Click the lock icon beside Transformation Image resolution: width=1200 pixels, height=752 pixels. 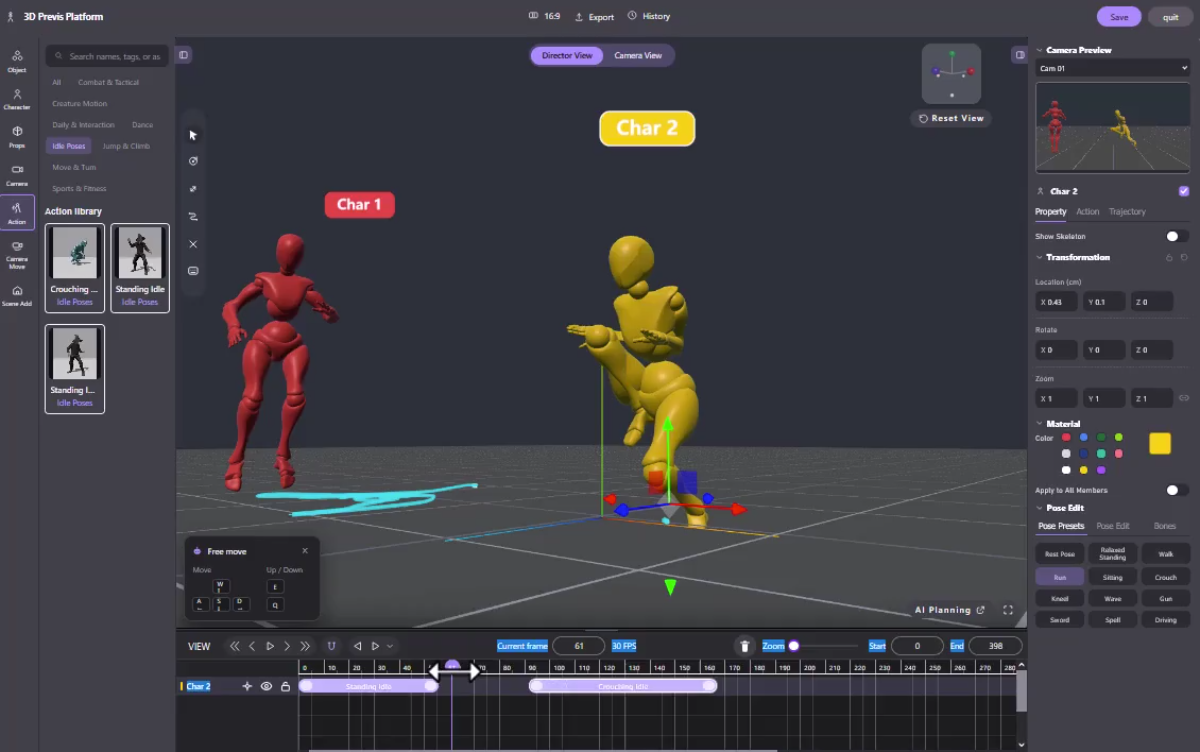click(x=1169, y=258)
